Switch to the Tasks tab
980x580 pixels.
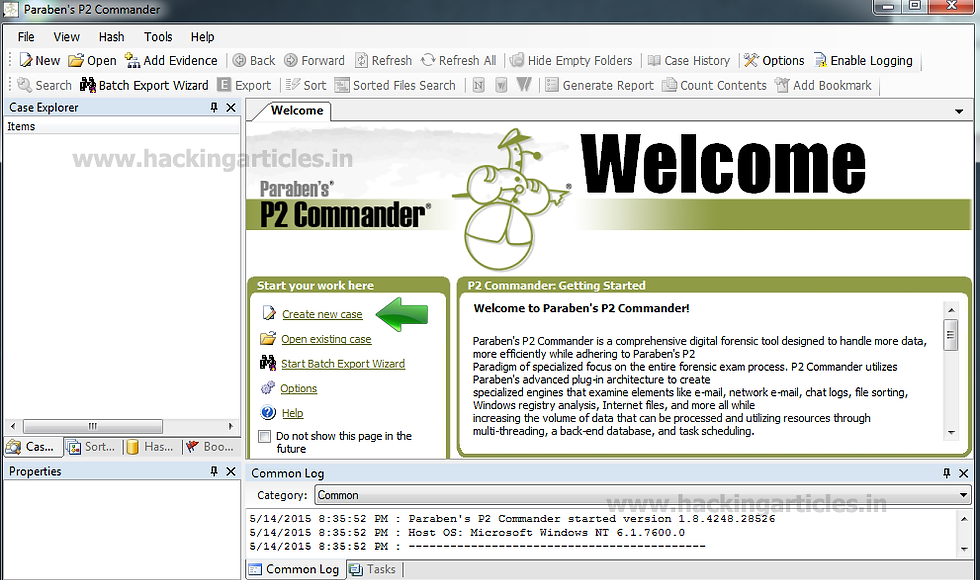(x=373, y=569)
